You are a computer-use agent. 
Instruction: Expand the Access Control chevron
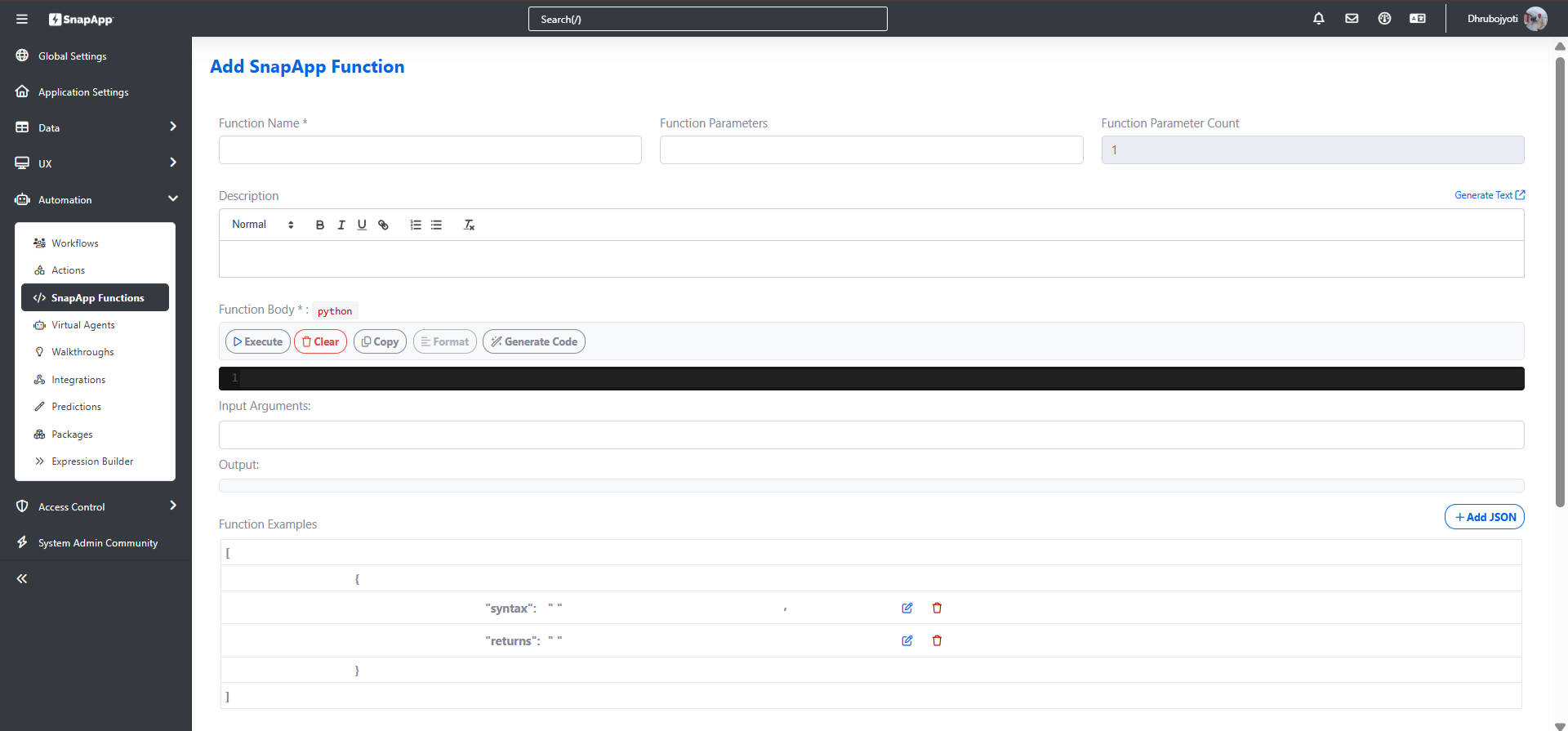click(x=173, y=506)
